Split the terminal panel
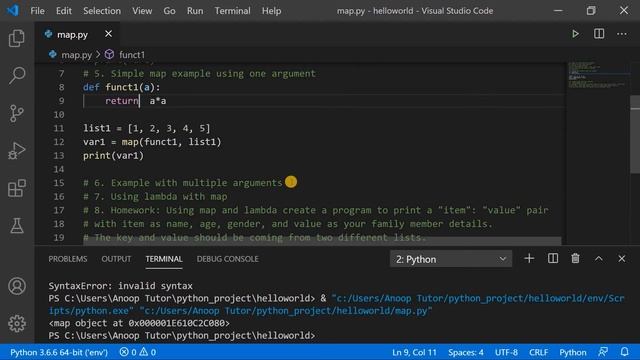640x360 pixels. (x=553, y=258)
